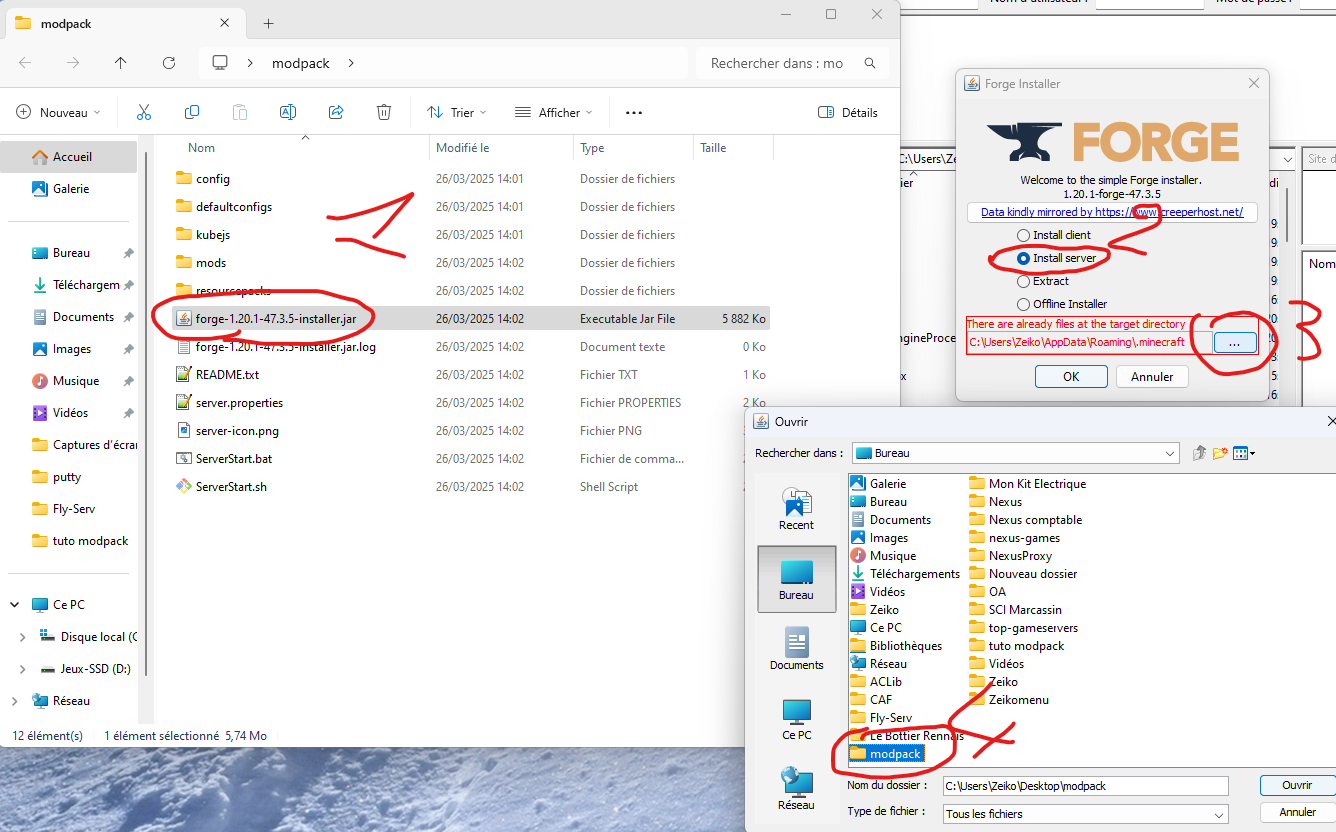Select the Extract radio button
1336x832 pixels.
pos(1023,281)
